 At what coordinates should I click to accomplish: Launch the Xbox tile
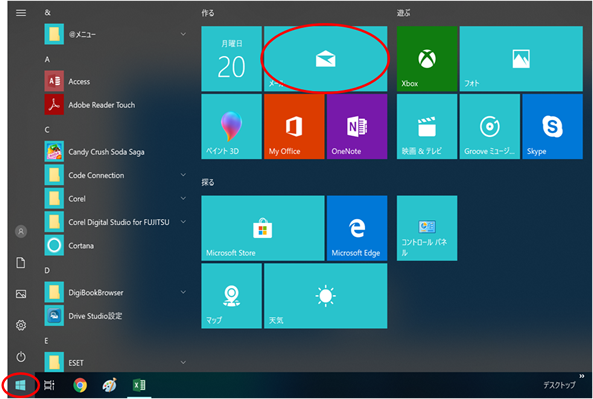(427, 59)
